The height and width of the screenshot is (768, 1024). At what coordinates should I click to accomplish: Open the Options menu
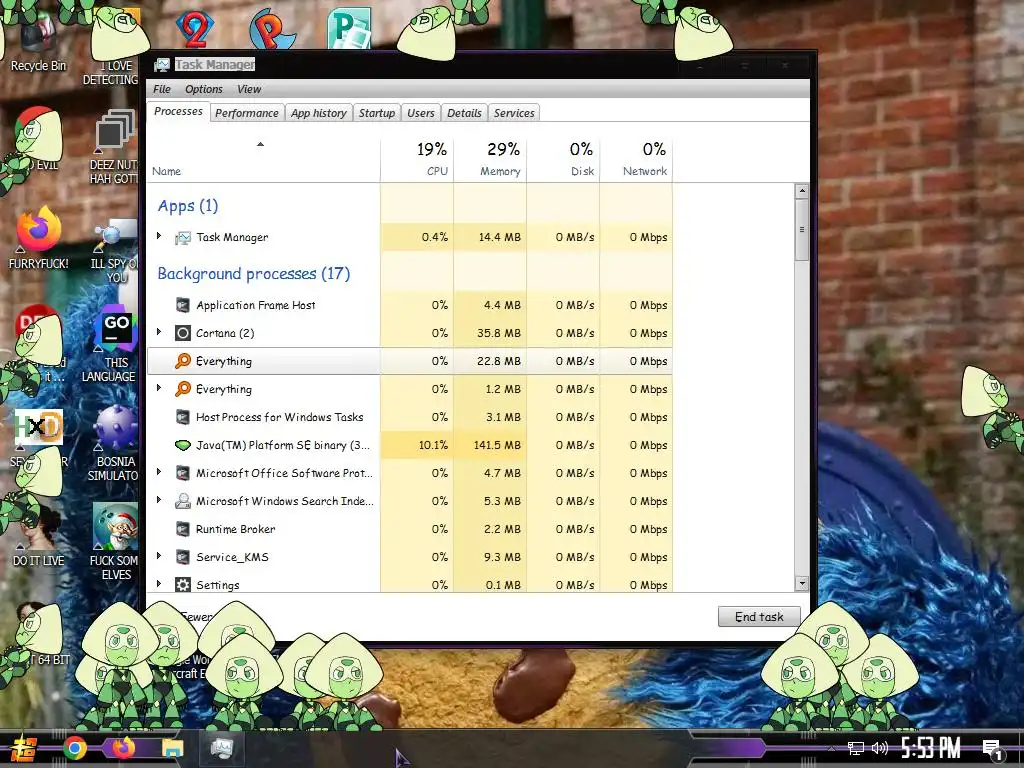tap(204, 89)
